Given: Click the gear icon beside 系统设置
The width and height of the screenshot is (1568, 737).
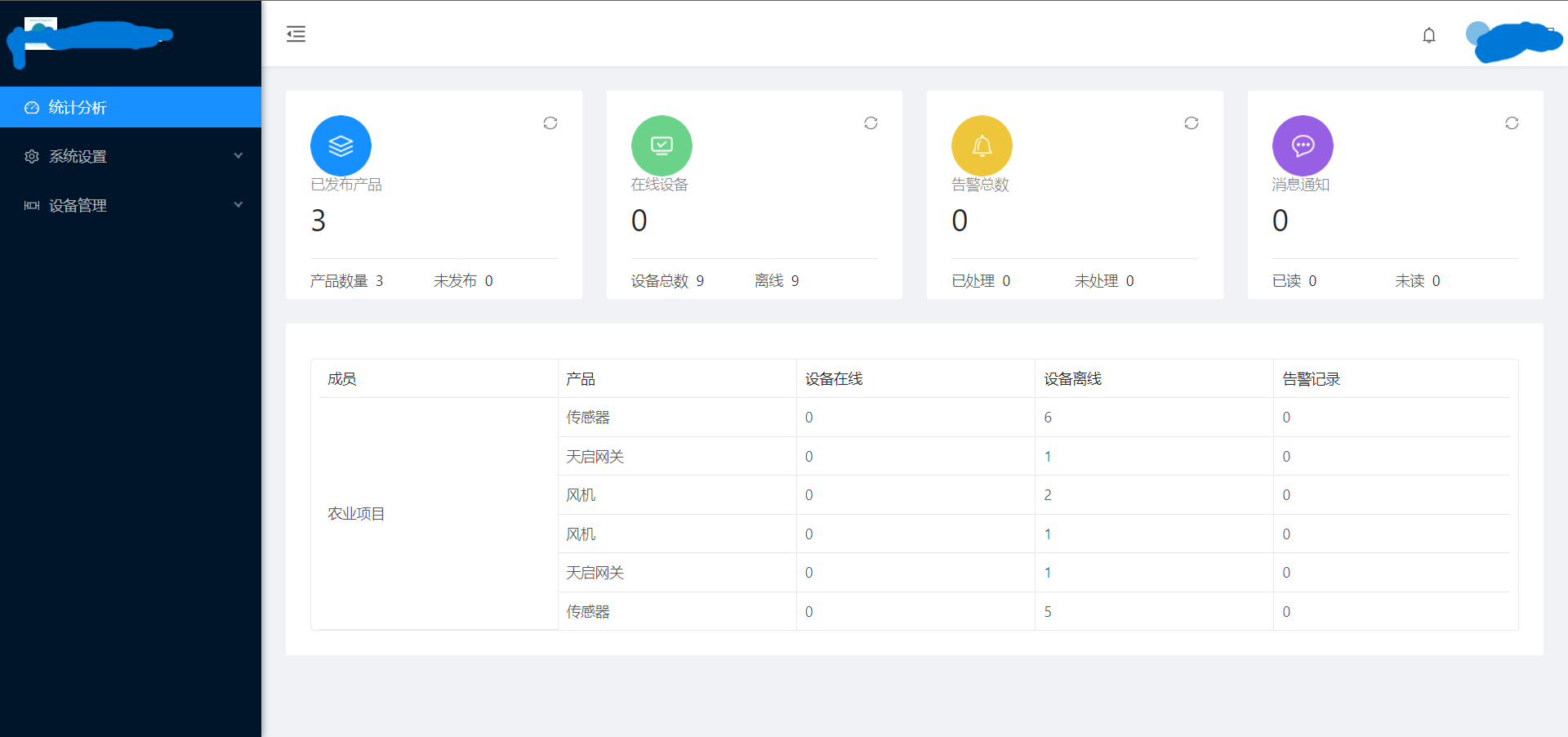Looking at the screenshot, I should tap(32, 156).
